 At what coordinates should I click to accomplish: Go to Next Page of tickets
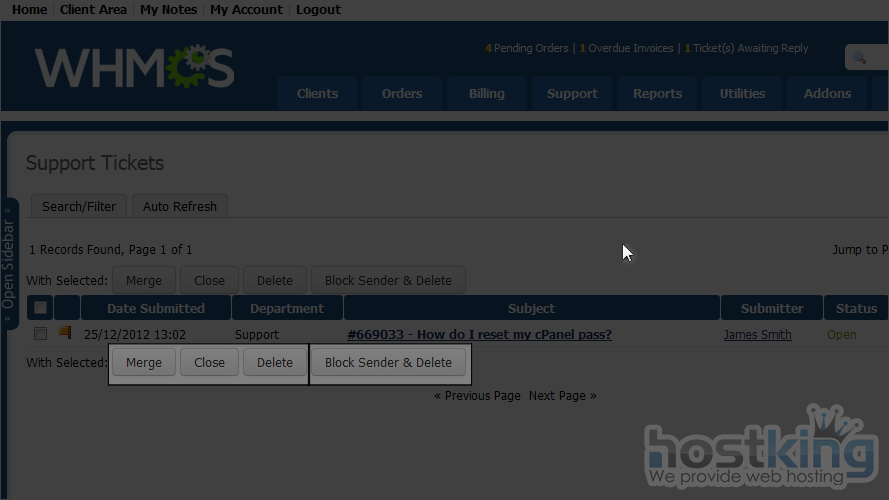click(x=562, y=396)
